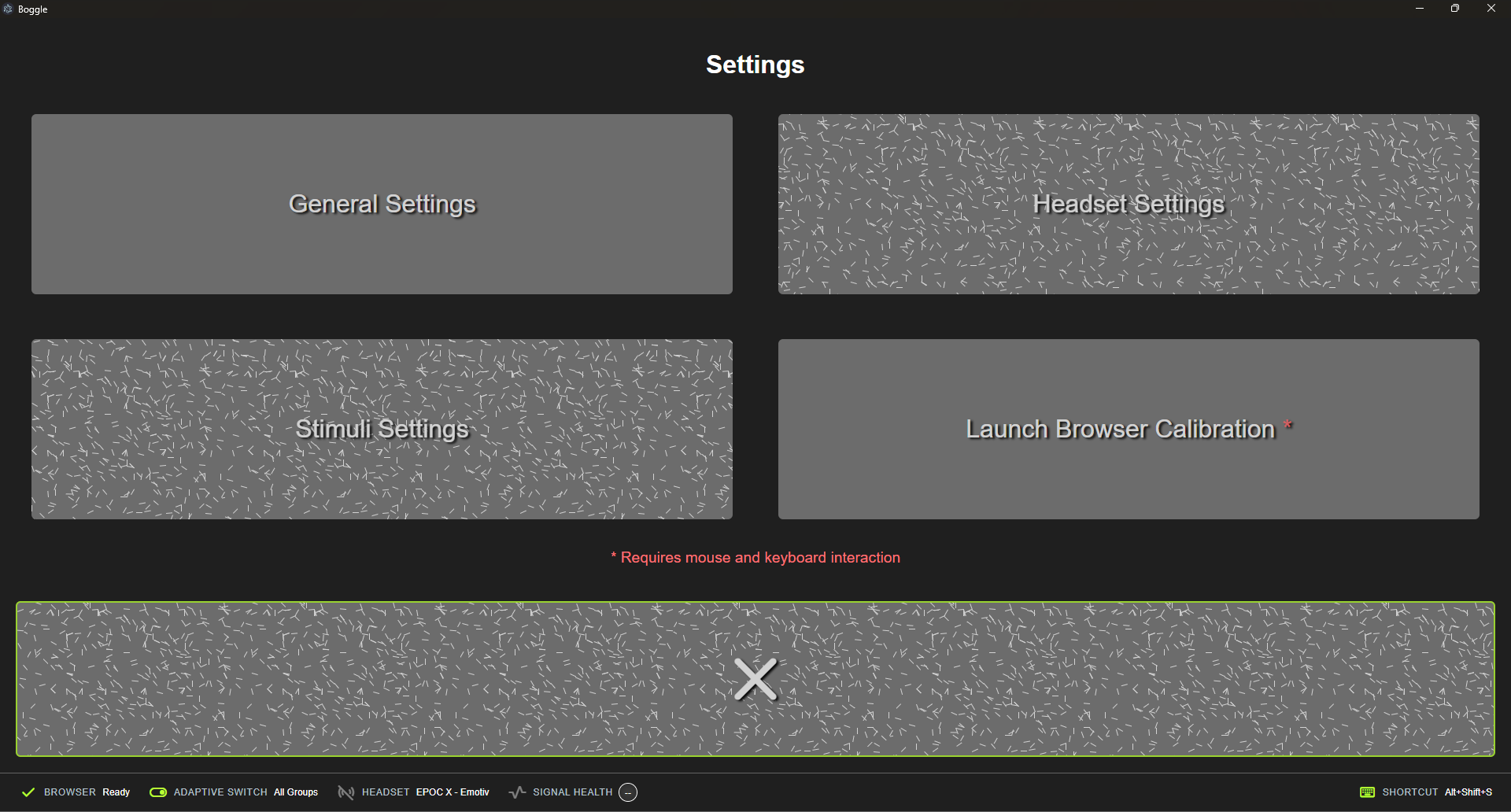The width and height of the screenshot is (1511, 812).
Task: Click the 'Alt+Shift+S' shortcut text
Action: tap(1469, 792)
